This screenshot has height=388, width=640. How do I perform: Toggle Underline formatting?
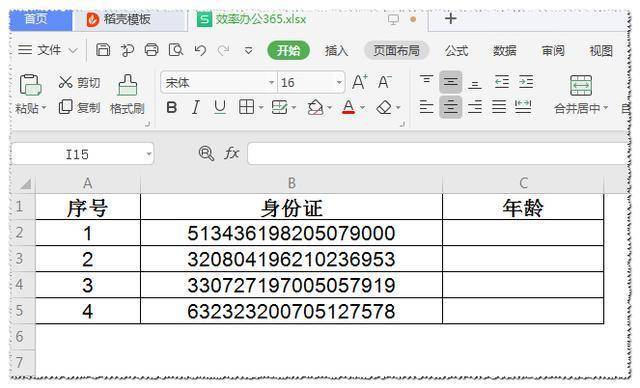220,108
